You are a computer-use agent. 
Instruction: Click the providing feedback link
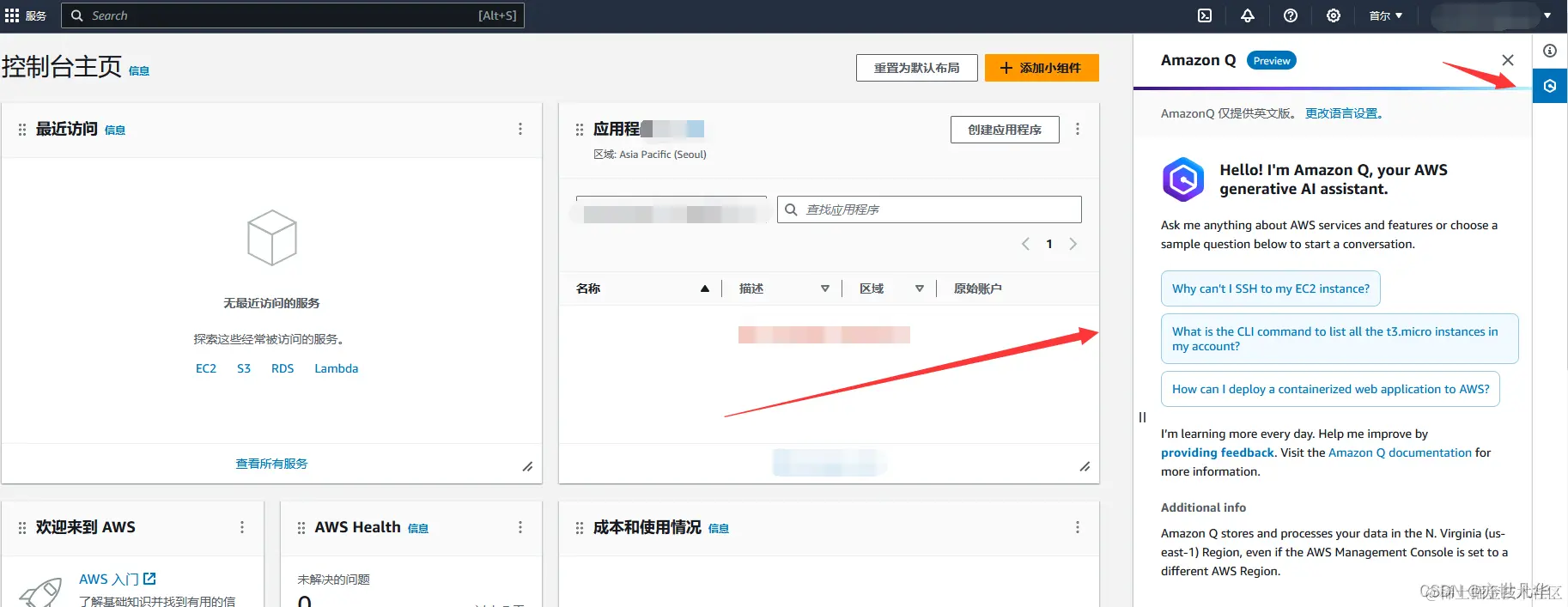(x=1218, y=452)
